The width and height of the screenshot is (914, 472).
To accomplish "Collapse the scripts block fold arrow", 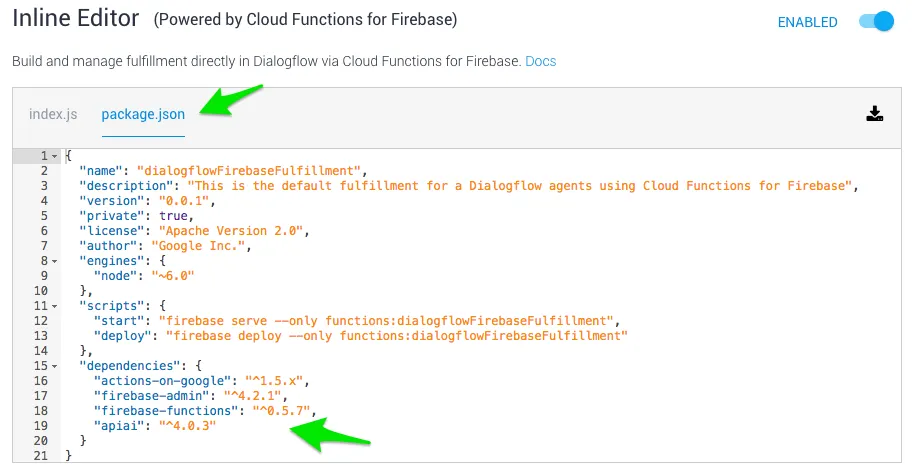I will click(x=54, y=305).
